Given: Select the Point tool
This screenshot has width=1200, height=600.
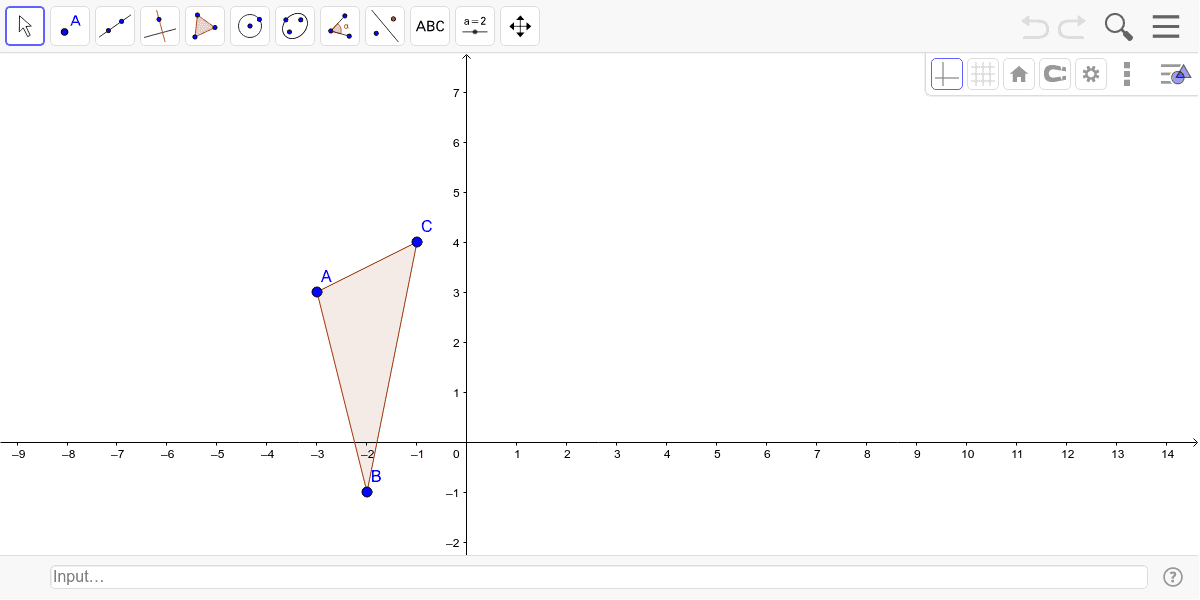Looking at the screenshot, I should pos(70,26).
